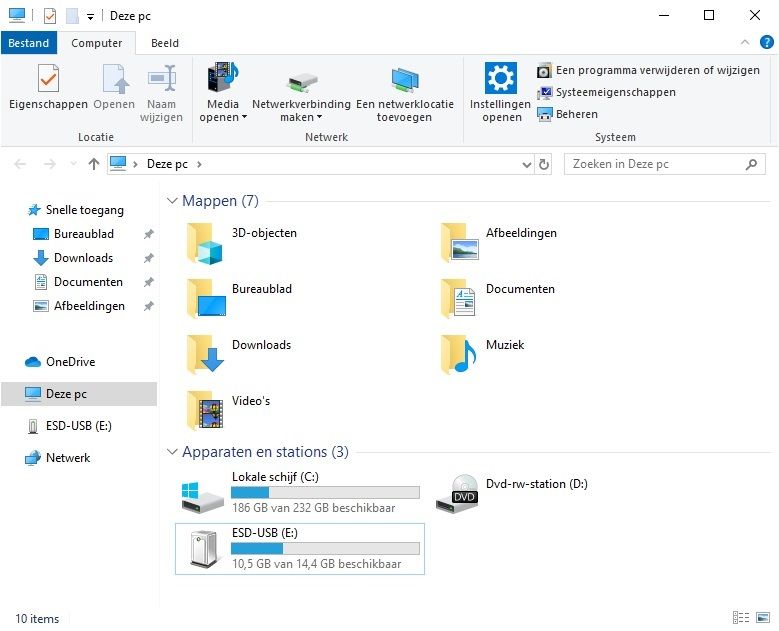Select the Muziek folder
The width and height of the screenshot is (779, 631).
(x=482, y=355)
